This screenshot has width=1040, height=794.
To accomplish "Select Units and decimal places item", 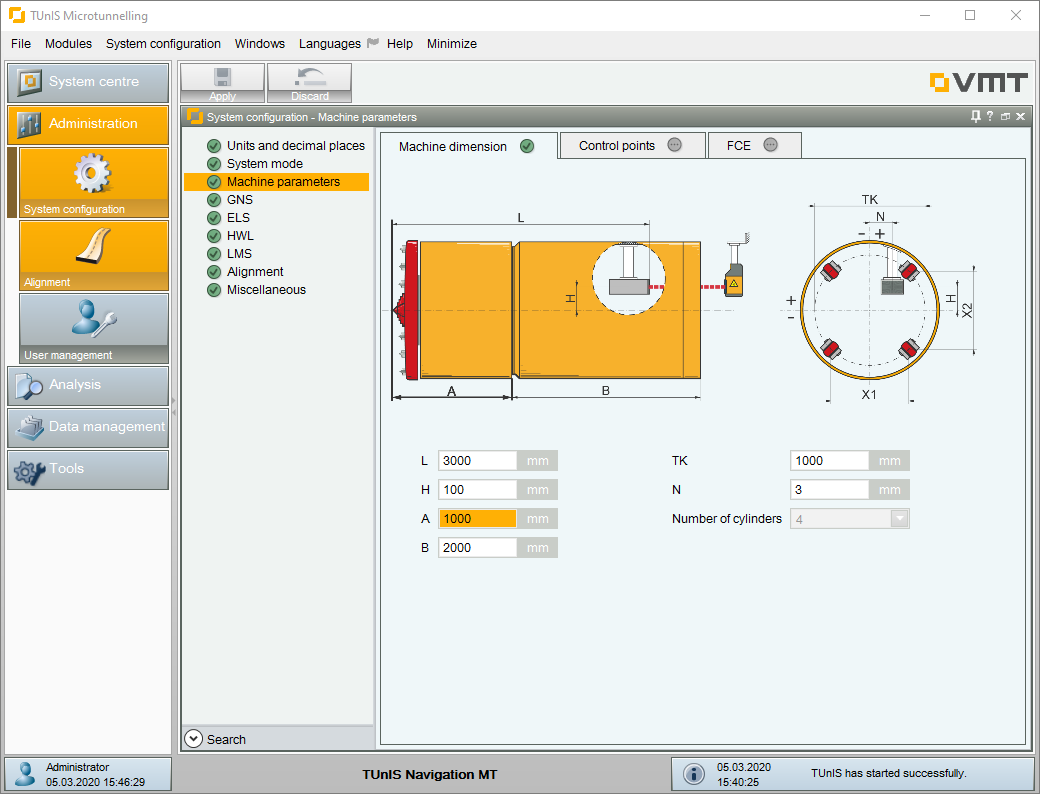I will pyautogui.click(x=296, y=146).
